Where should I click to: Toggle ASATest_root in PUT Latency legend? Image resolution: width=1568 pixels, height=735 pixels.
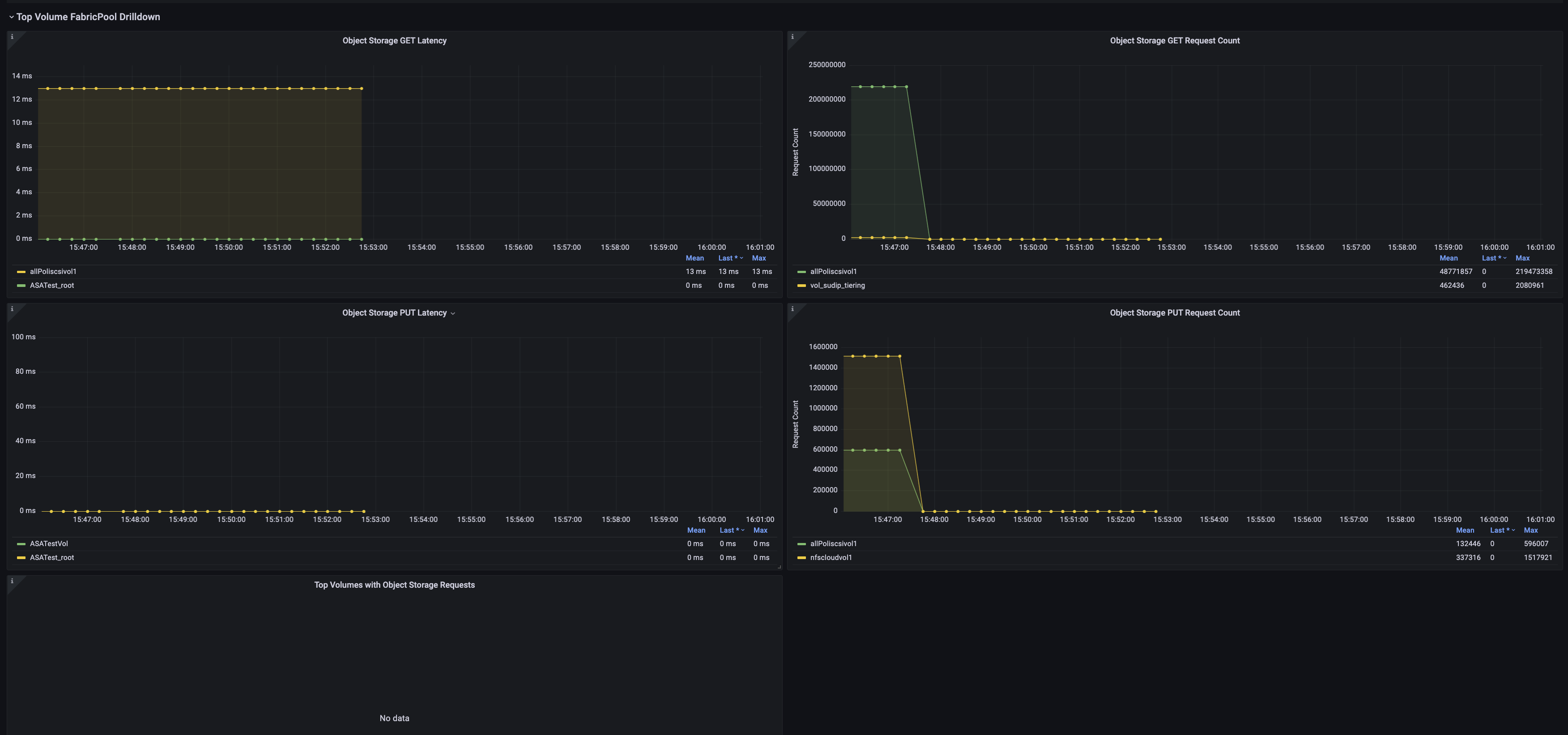tap(52, 558)
